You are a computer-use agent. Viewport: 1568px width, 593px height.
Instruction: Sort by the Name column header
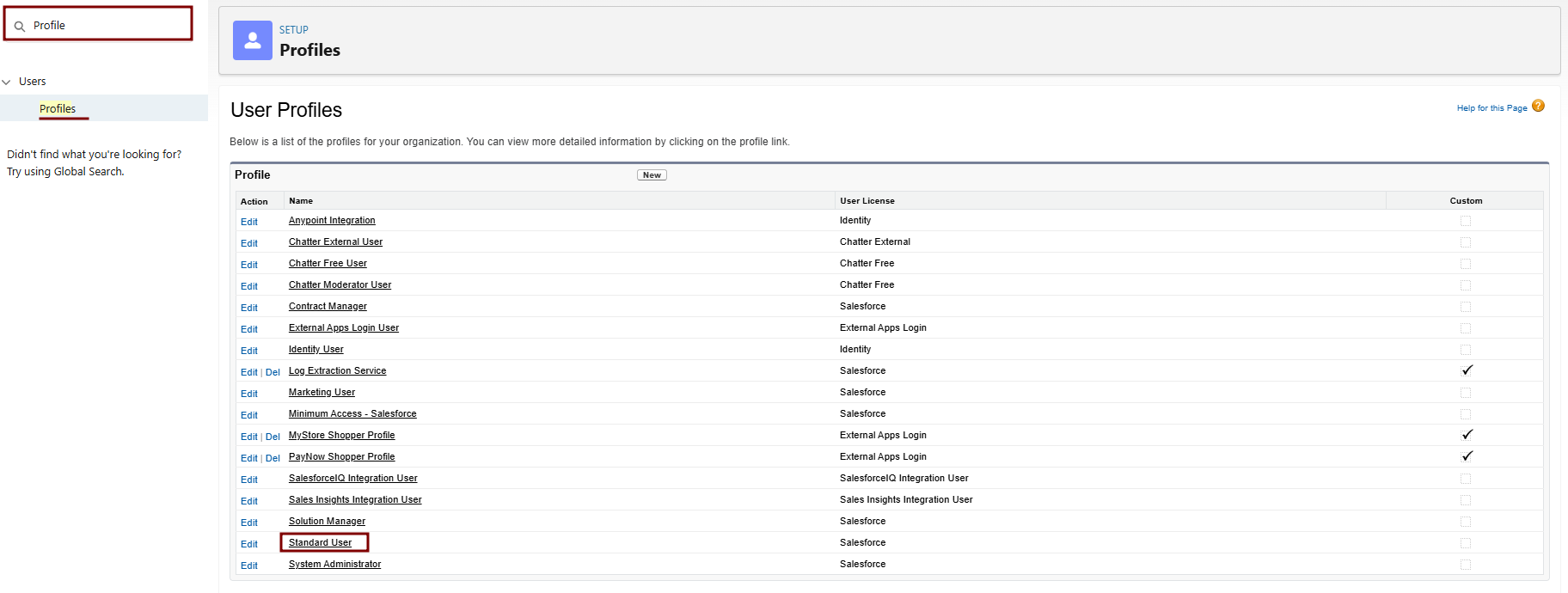click(x=301, y=201)
